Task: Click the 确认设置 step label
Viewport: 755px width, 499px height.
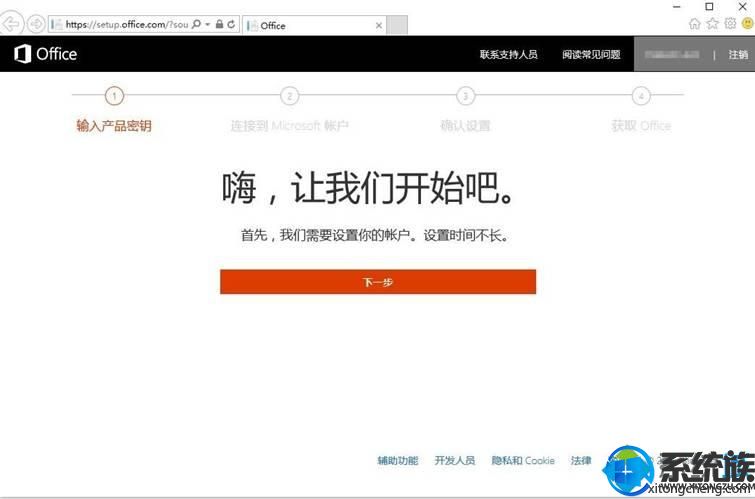Action: pos(465,126)
